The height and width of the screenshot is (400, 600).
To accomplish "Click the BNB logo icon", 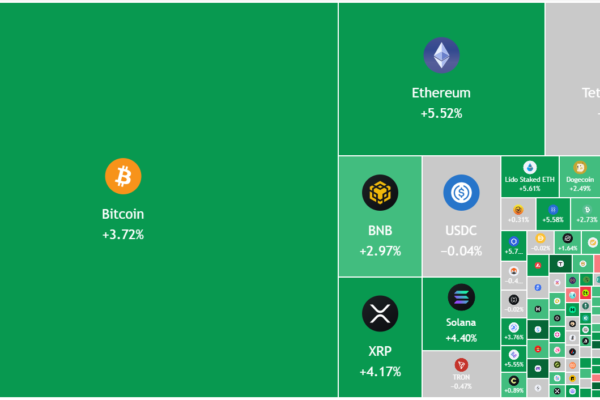I will [380, 193].
